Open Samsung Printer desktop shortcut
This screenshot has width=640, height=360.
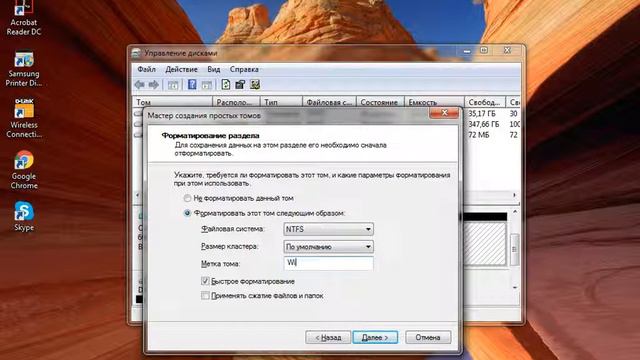[x=24, y=69]
